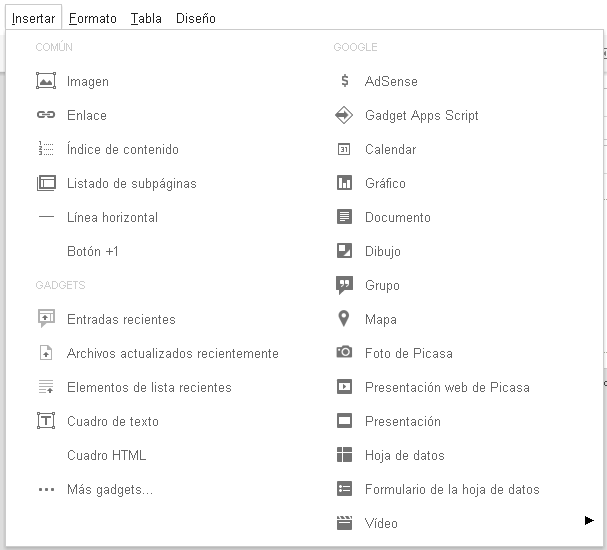Screen dimensions: 607x550
Task: Click the Mapa location pin icon
Action: (345, 319)
